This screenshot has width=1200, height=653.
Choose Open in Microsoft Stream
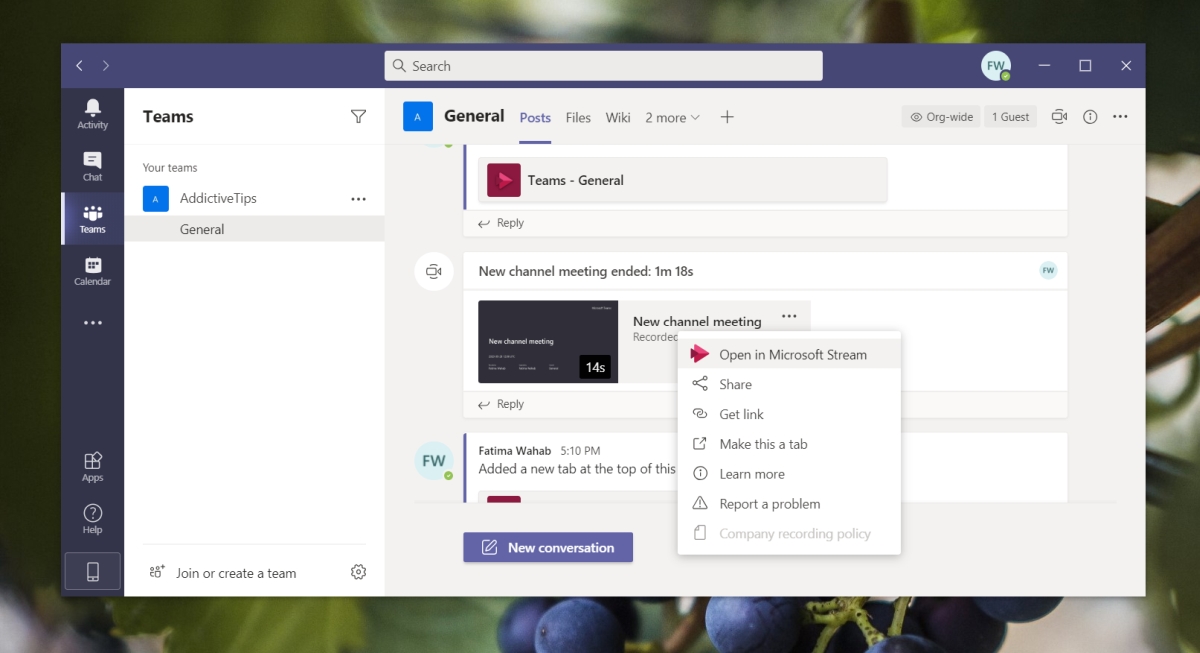789,354
